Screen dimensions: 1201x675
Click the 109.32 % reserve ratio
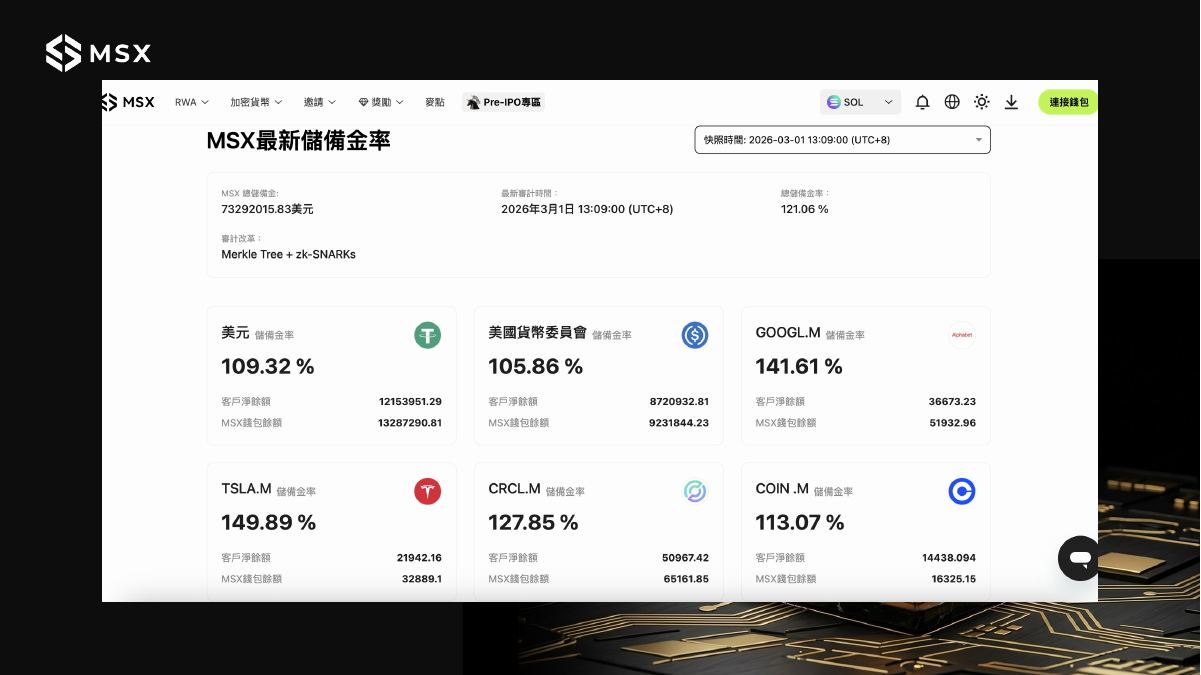pyautogui.click(x=268, y=367)
